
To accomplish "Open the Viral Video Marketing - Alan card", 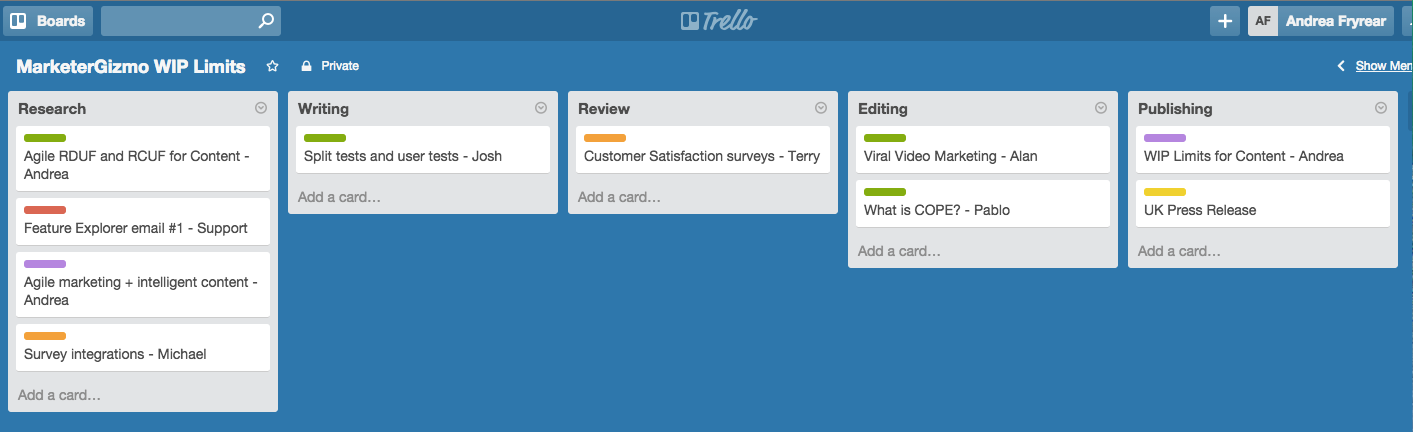I will [x=979, y=149].
